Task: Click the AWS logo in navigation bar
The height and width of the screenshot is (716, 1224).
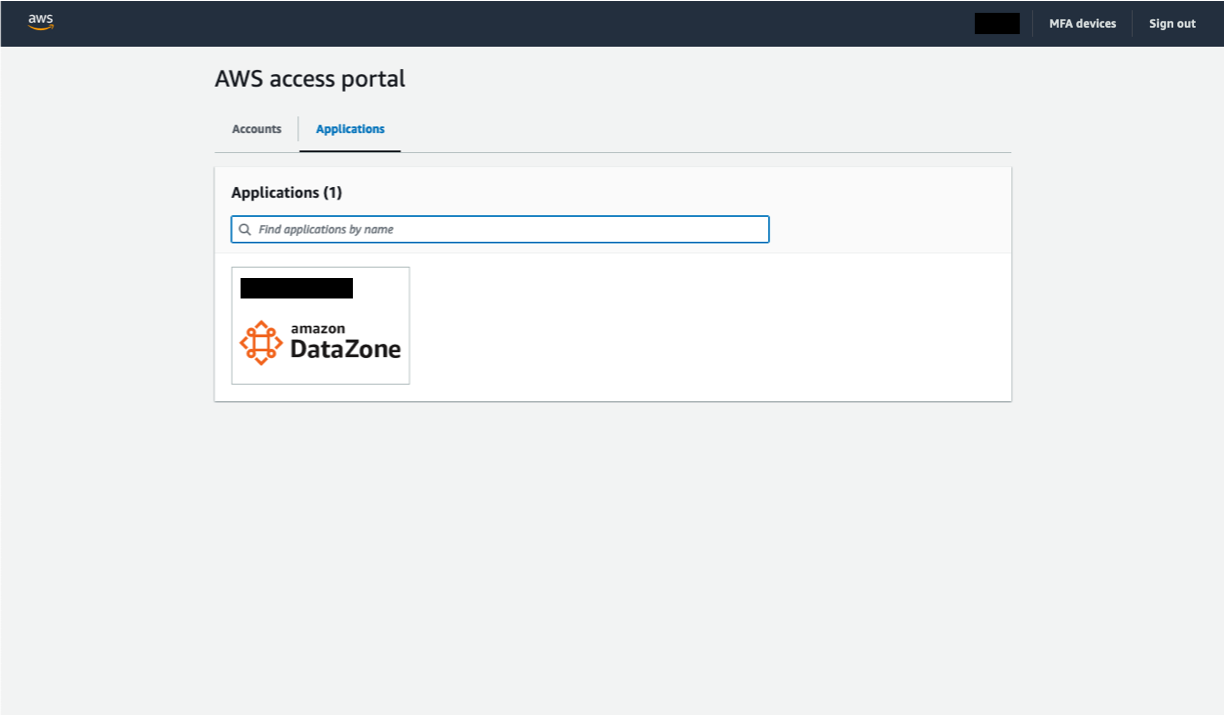Action: (38, 21)
